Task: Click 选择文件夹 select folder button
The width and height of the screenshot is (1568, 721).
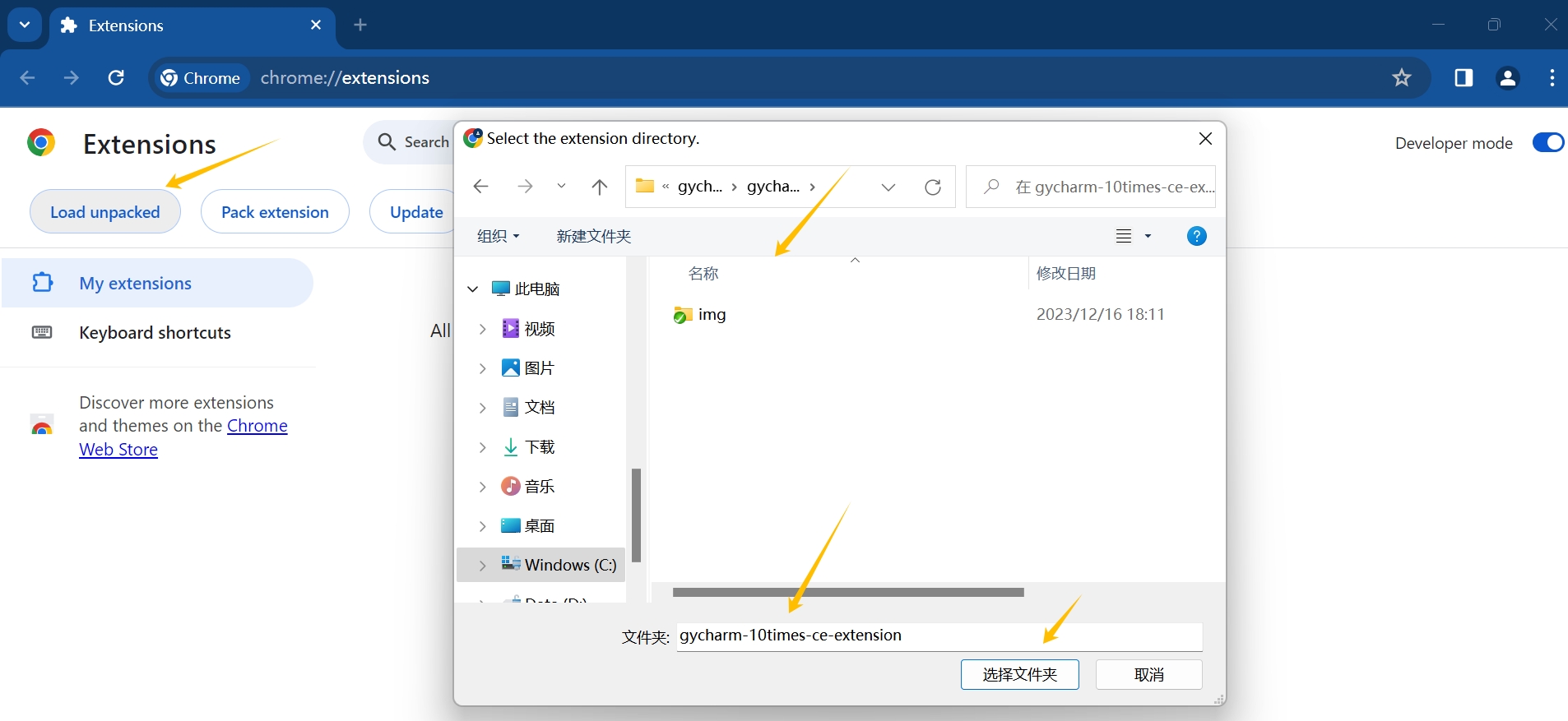Action: [x=1020, y=675]
